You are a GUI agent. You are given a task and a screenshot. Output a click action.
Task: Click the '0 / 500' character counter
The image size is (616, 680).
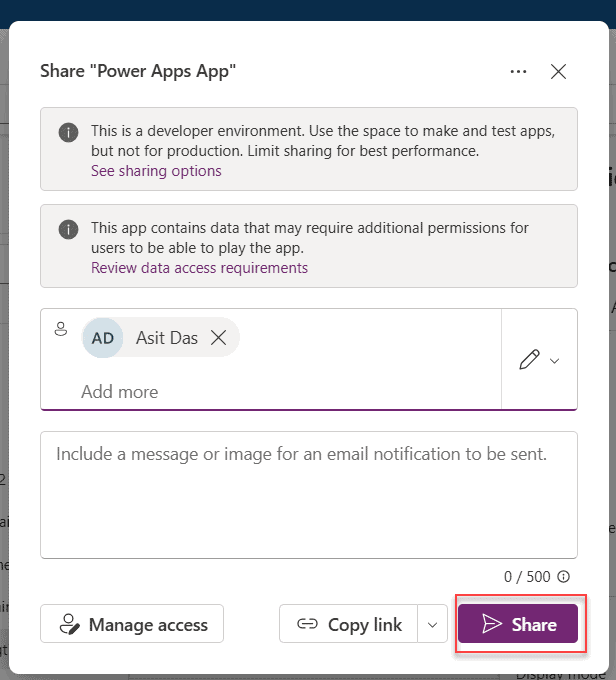coord(527,577)
